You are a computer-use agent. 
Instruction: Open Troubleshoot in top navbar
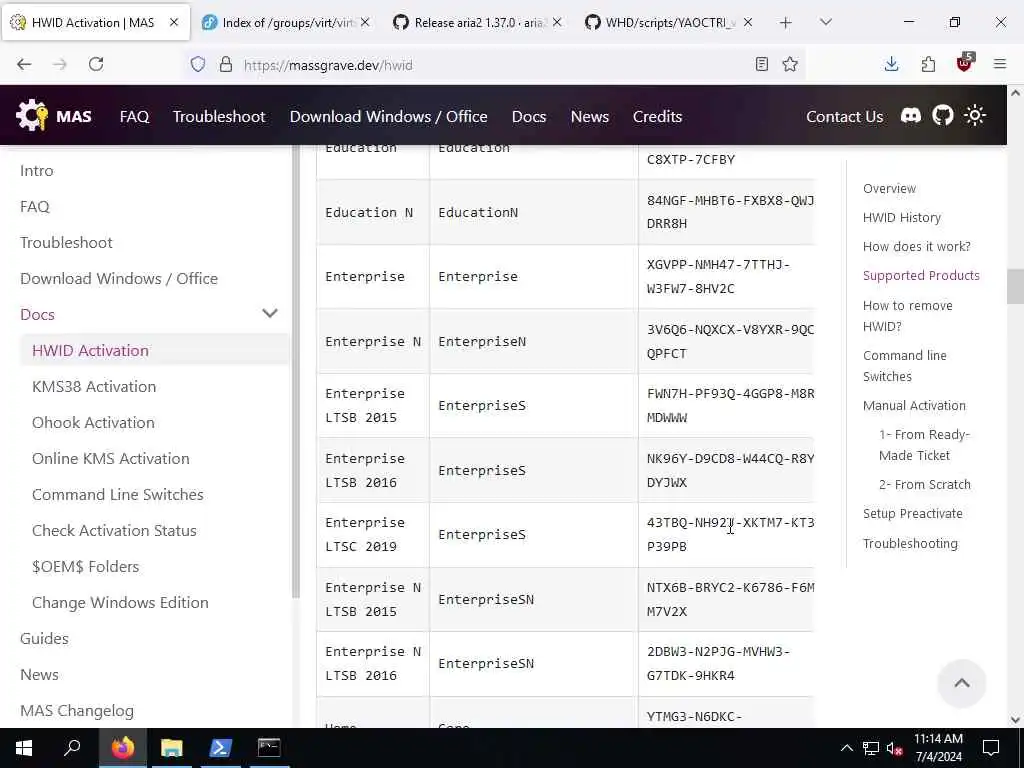pos(219,116)
